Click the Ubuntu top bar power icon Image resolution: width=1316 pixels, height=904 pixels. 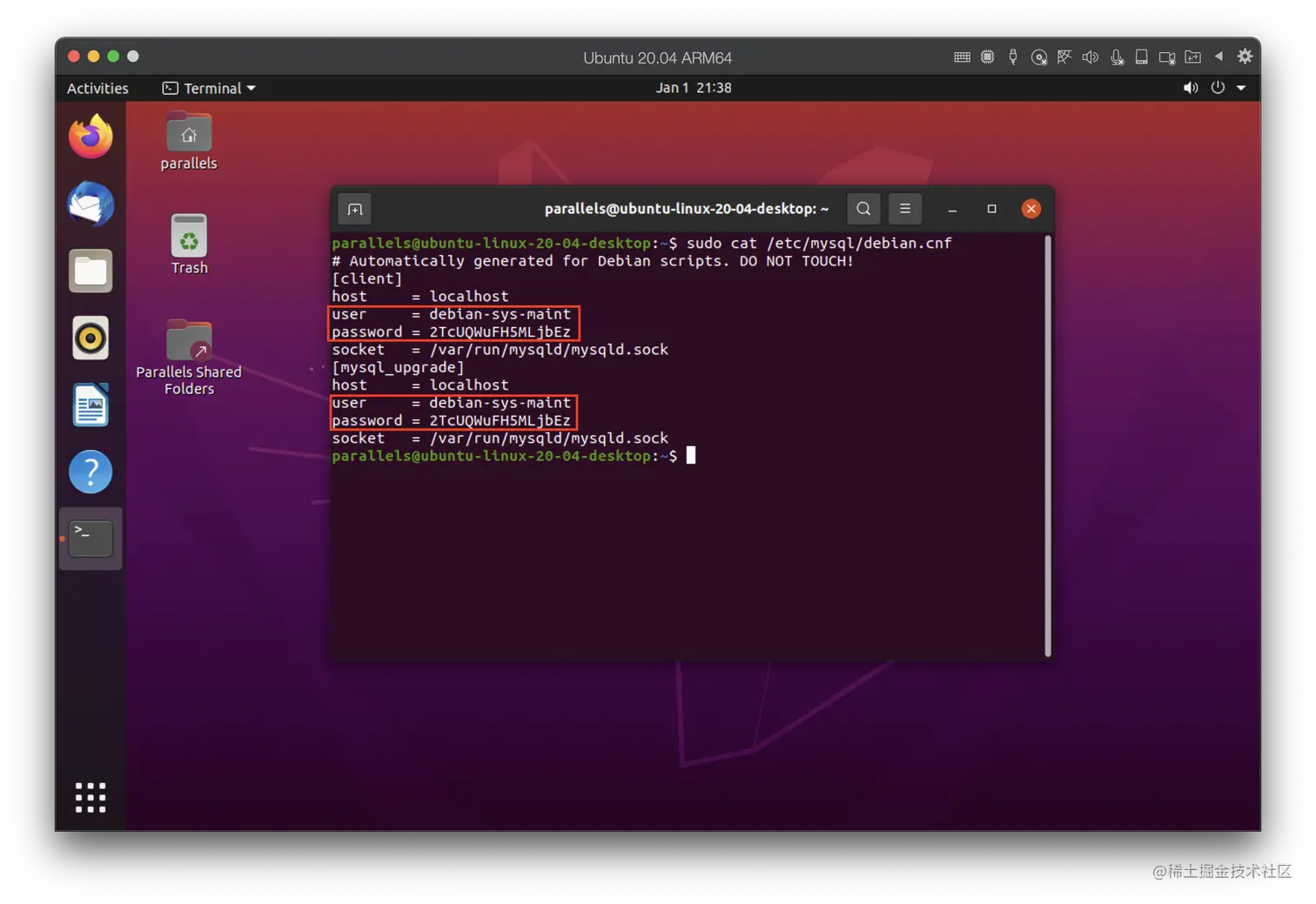coord(1218,88)
